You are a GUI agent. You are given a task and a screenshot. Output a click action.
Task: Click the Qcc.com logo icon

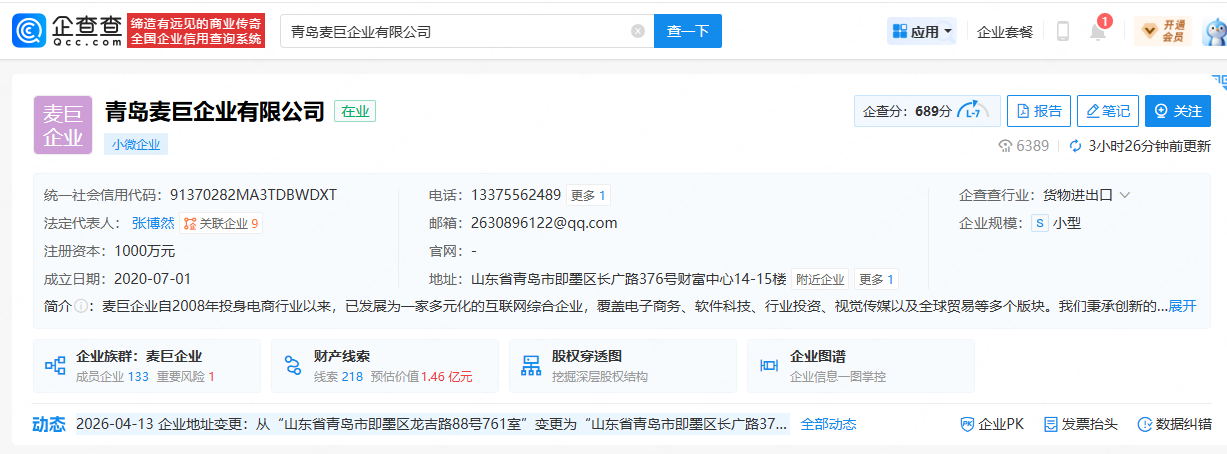coord(30,31)
